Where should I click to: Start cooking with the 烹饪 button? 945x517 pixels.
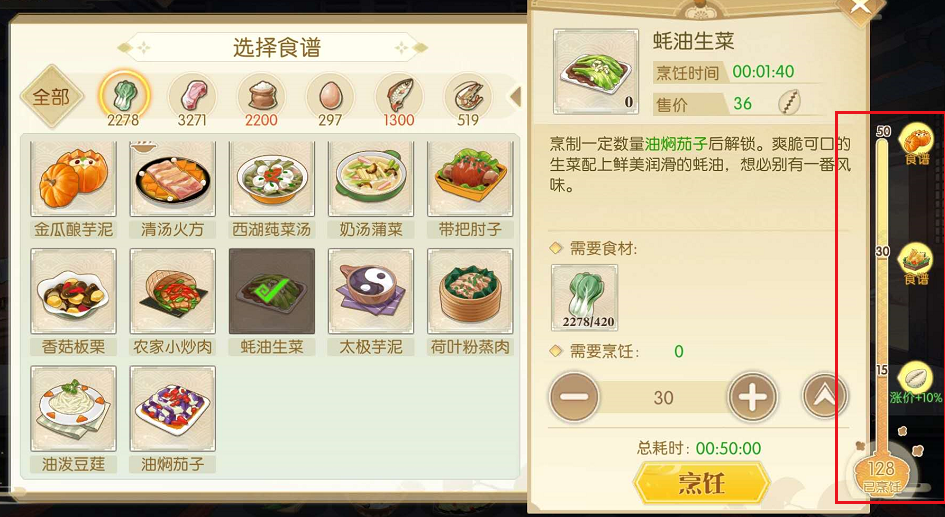702,483
